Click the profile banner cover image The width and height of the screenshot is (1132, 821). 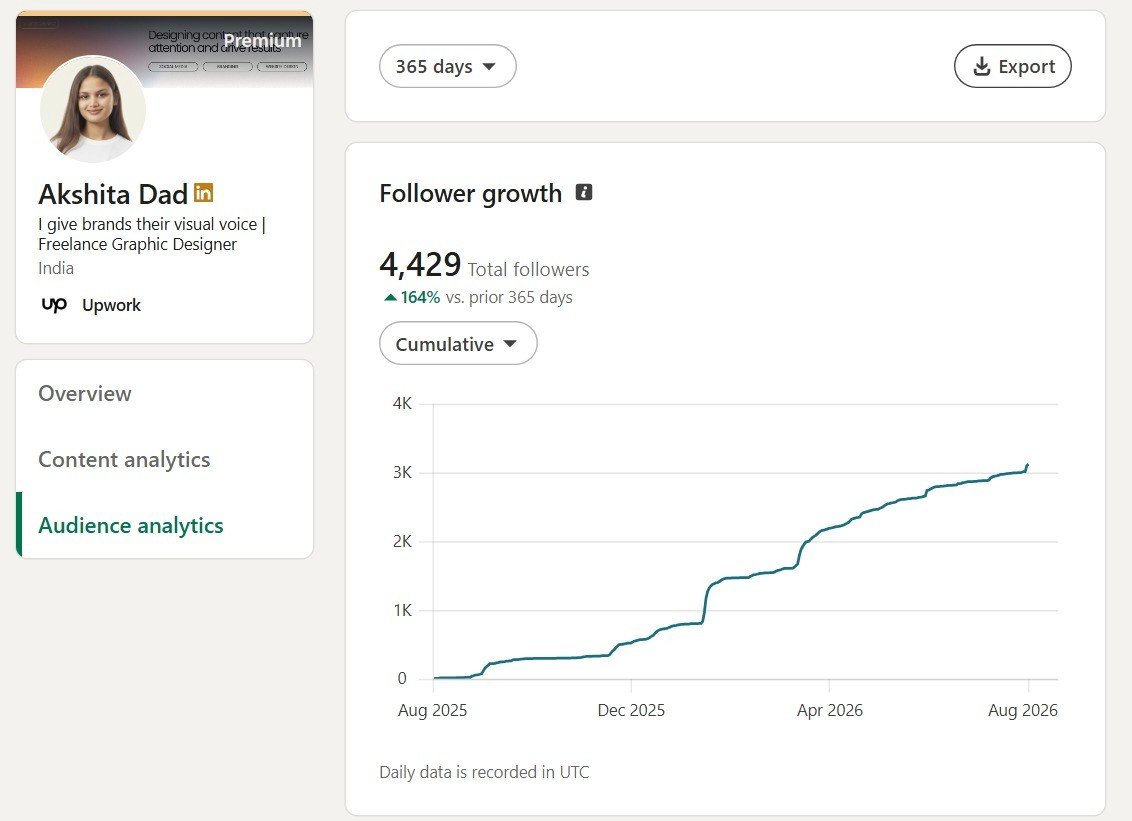[x=165, y=48]
